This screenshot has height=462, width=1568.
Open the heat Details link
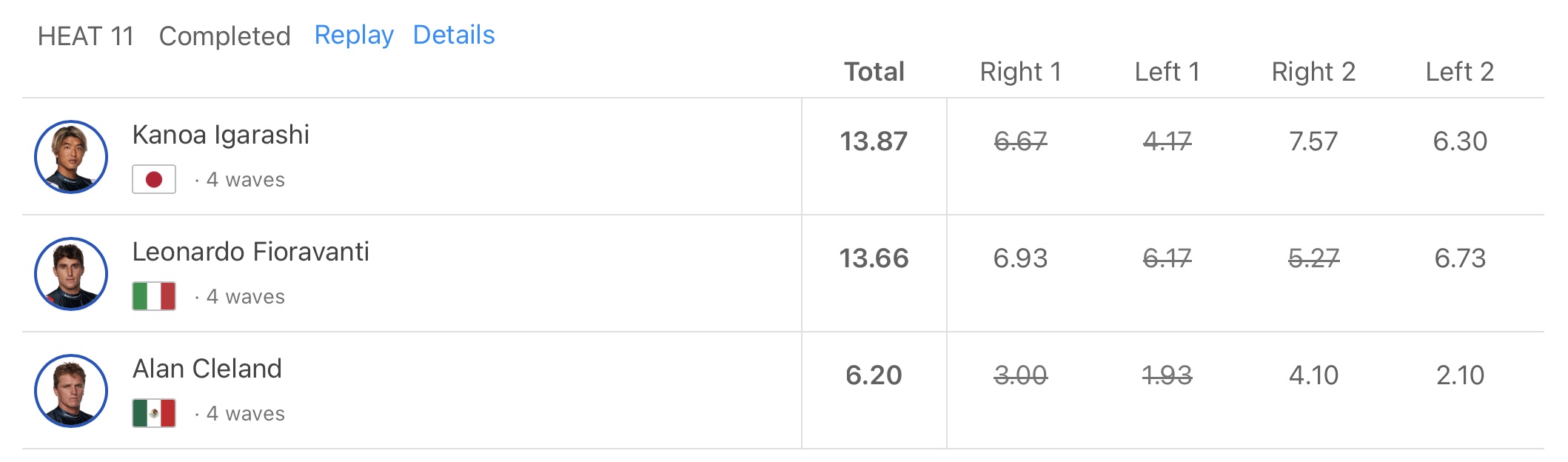click(454, 35)
